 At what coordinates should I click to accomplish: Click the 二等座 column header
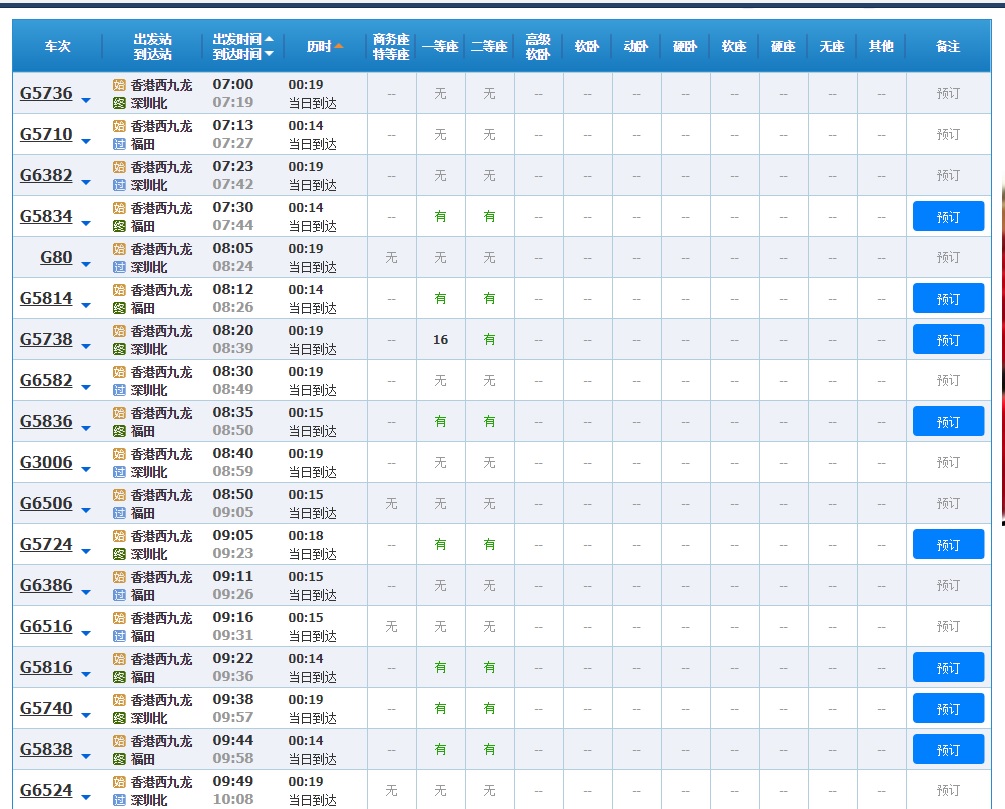tap(489, 46)
